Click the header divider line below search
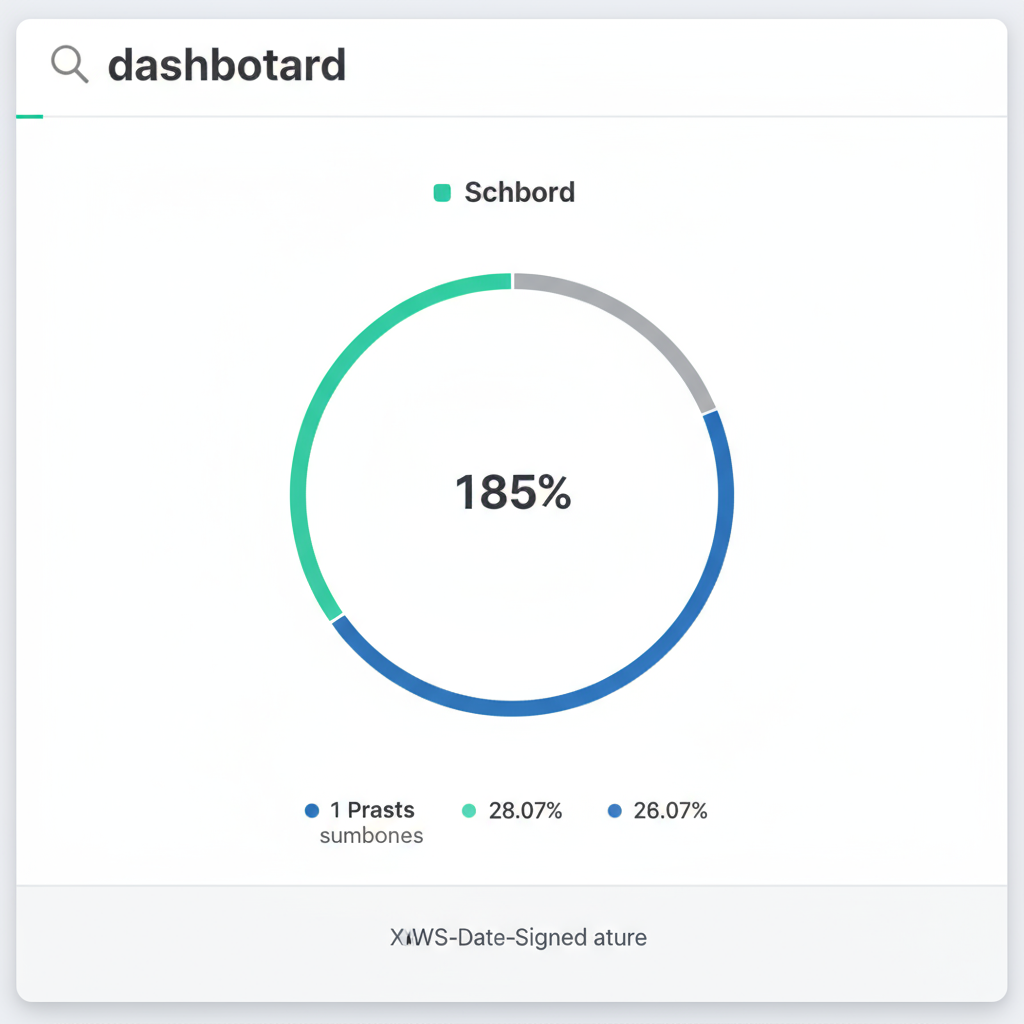This screenshot has height=1024, width=1024. click(x=600, y=117)
